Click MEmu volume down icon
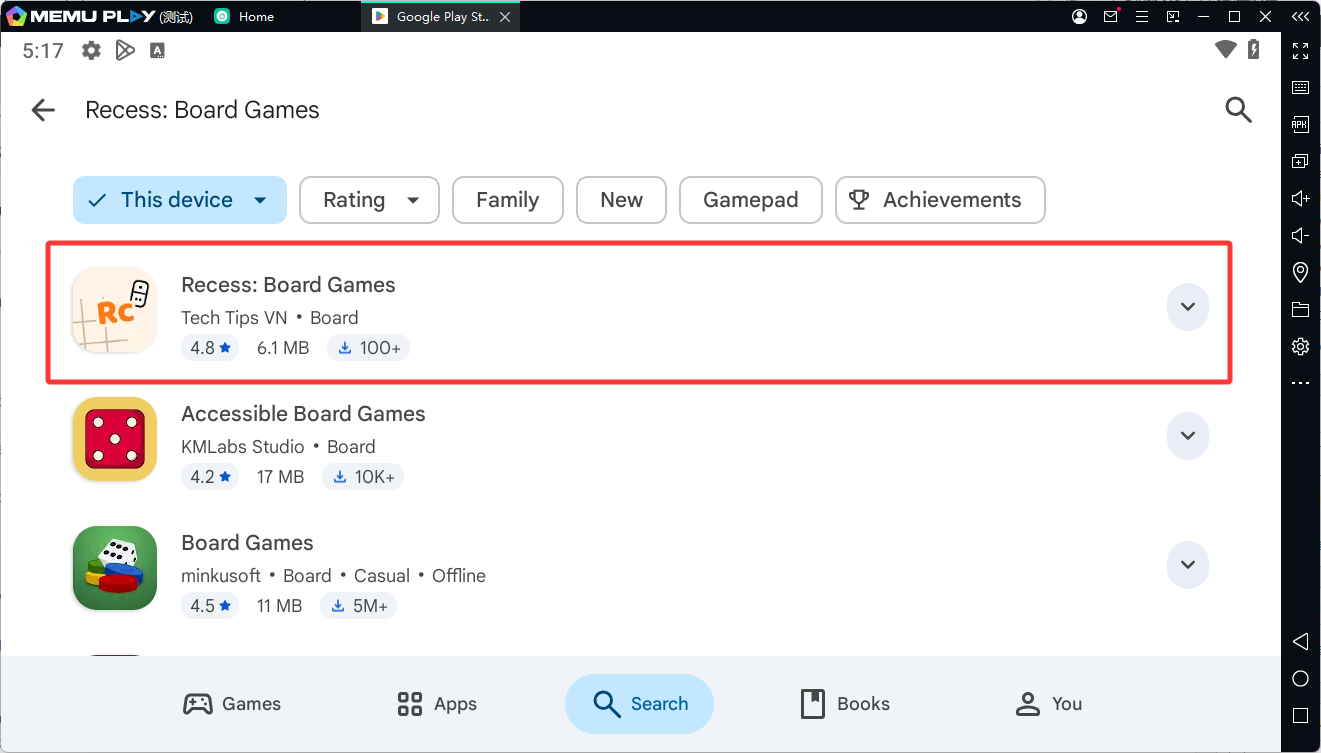The height and width of the screenshot is (753, 1321). [1300, 235]
